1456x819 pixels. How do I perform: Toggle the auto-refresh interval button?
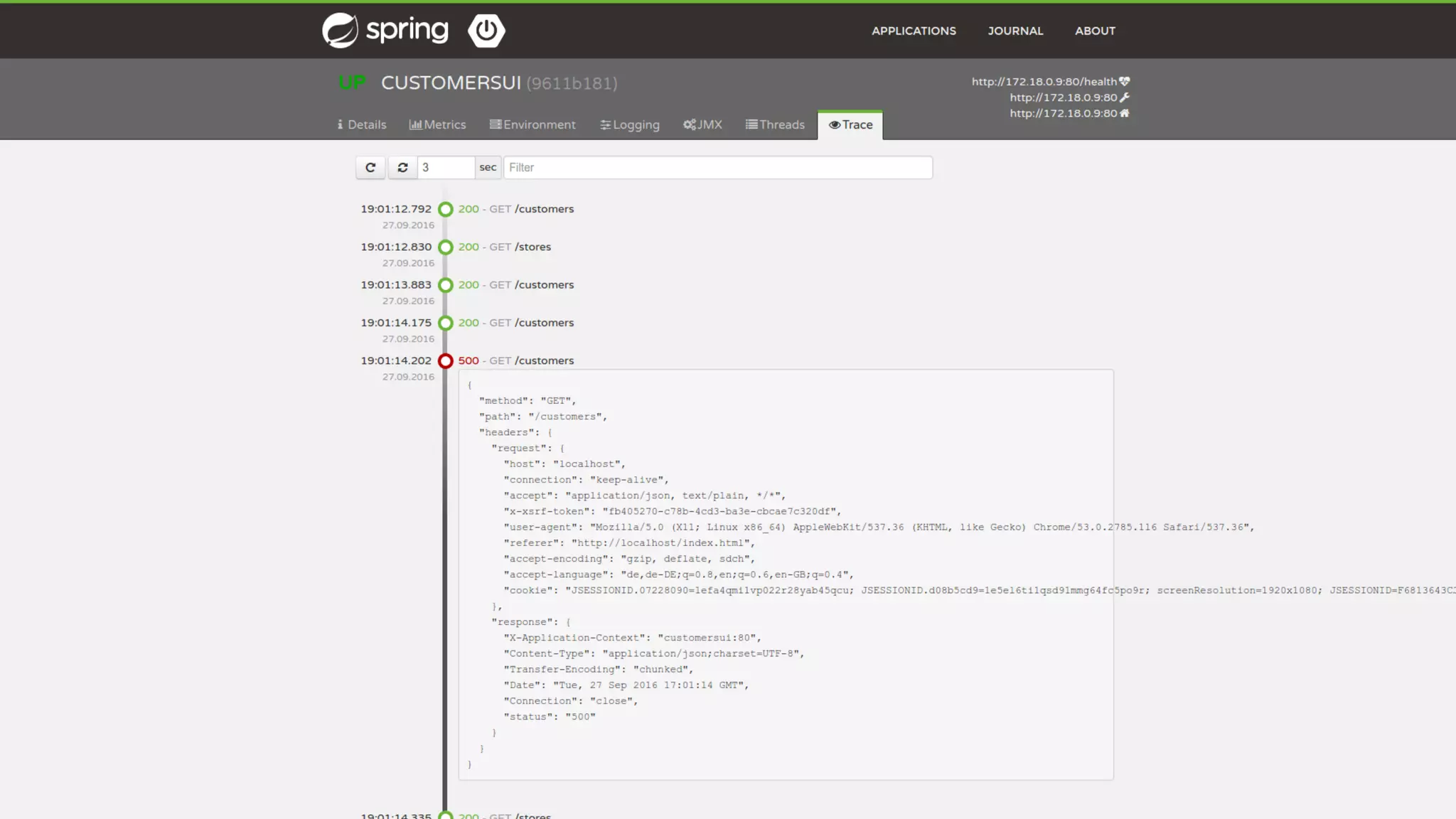click(402, 168)
